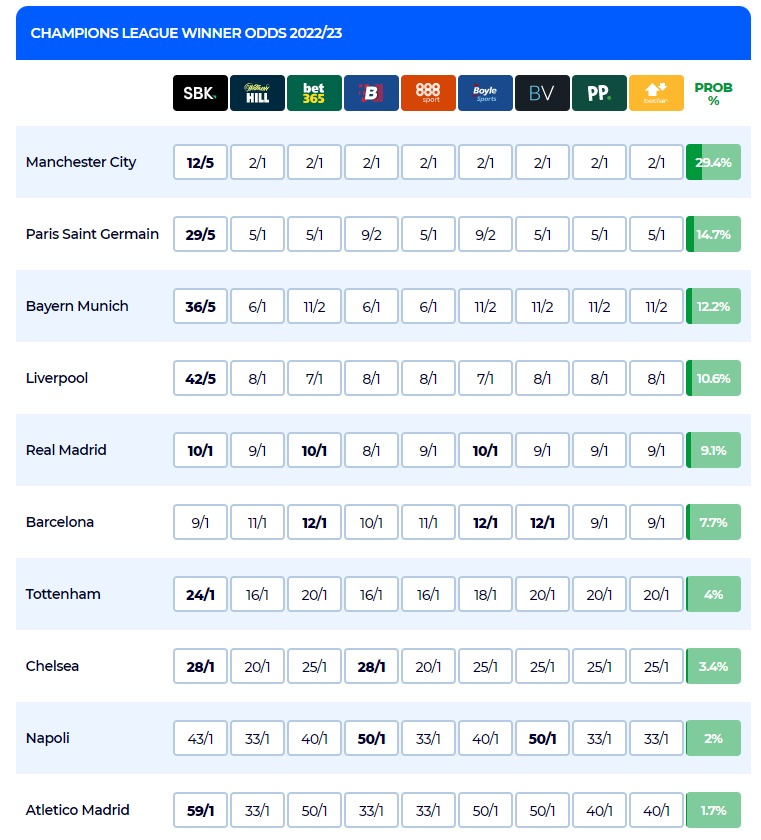This screenshot has width=761, height=840.
Task: Click the blue B bookmaker logo
Action: pyautogui.click(x=371, y=93)
